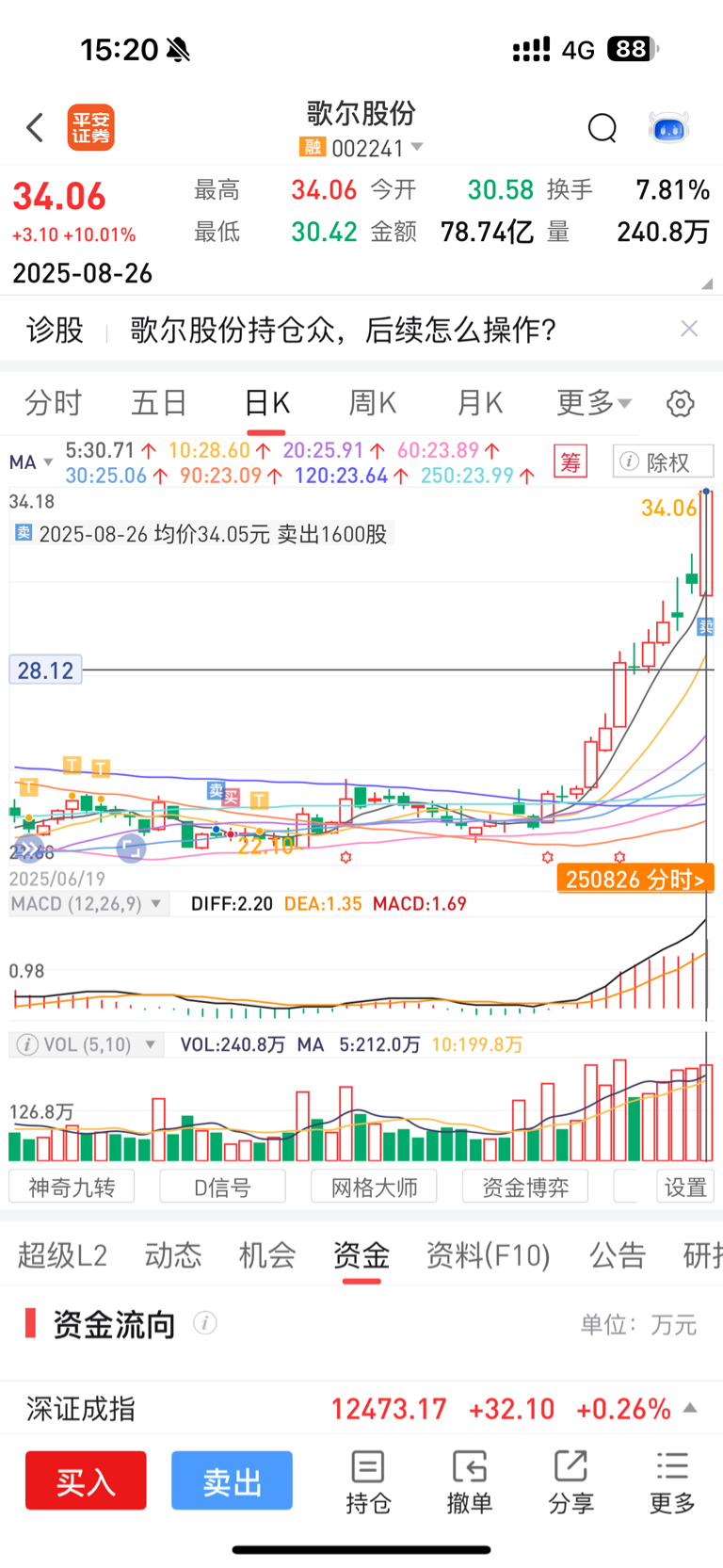Open the 资金博弈 indicator button

click(x=525, y=1187)
